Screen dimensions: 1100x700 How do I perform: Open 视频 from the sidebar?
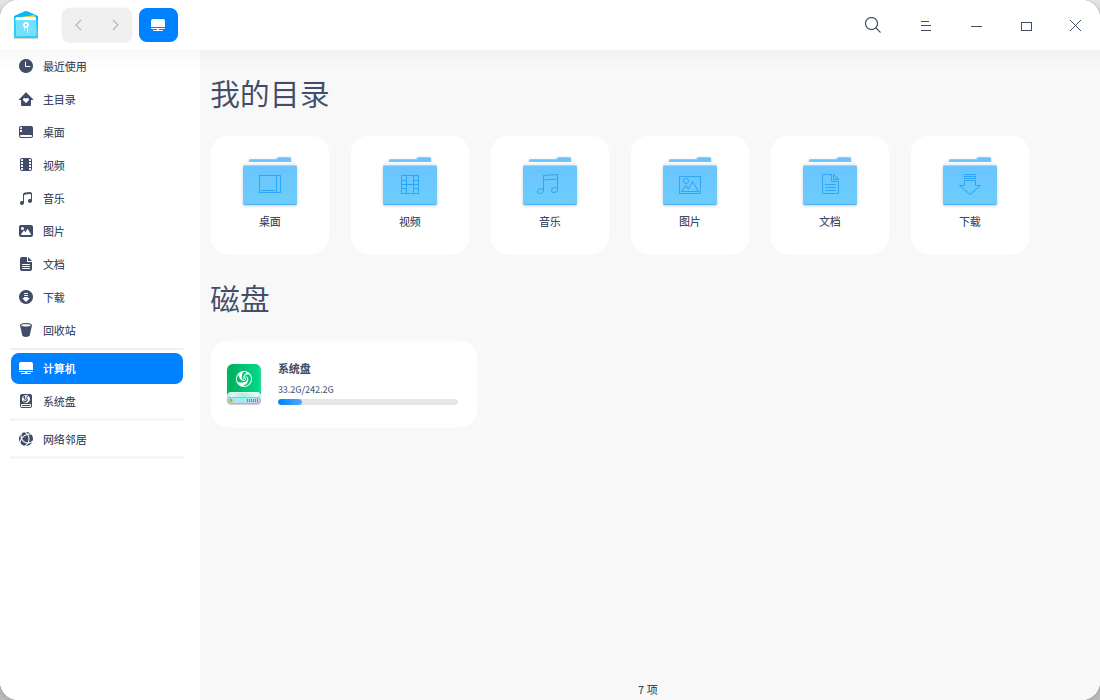point(97,166)
